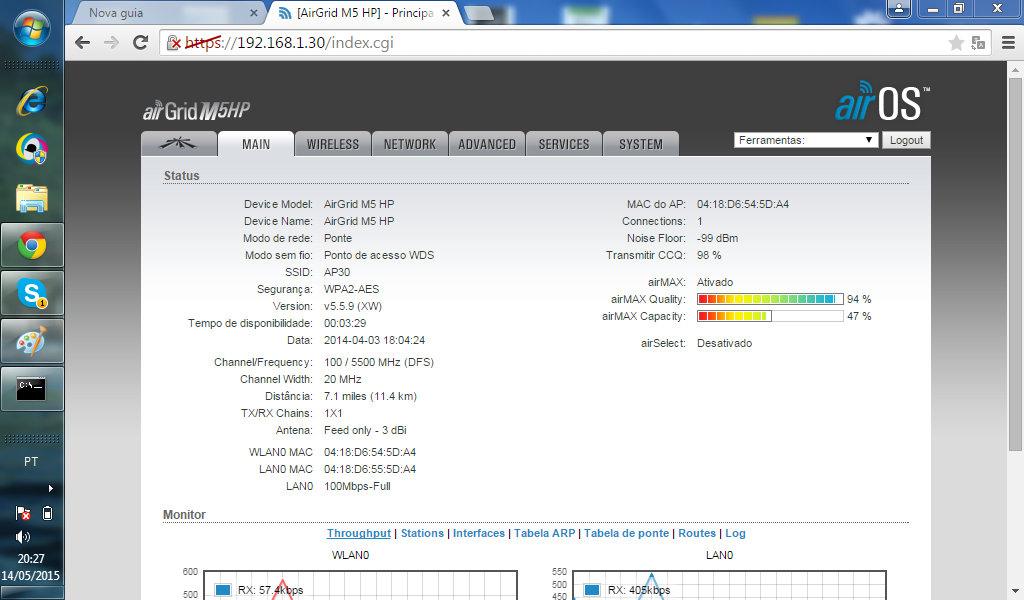This screenshot has width=1024, height=600.
Task: Open the Throughput monitor link
Action: pyautogui.click(x=359, y=533)
